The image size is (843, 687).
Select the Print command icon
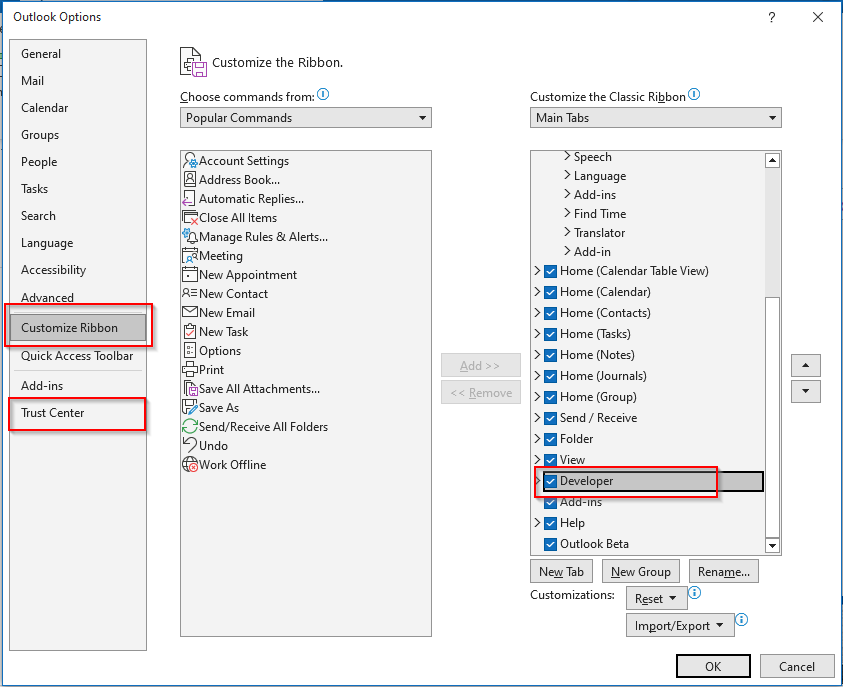pos(190,369)
